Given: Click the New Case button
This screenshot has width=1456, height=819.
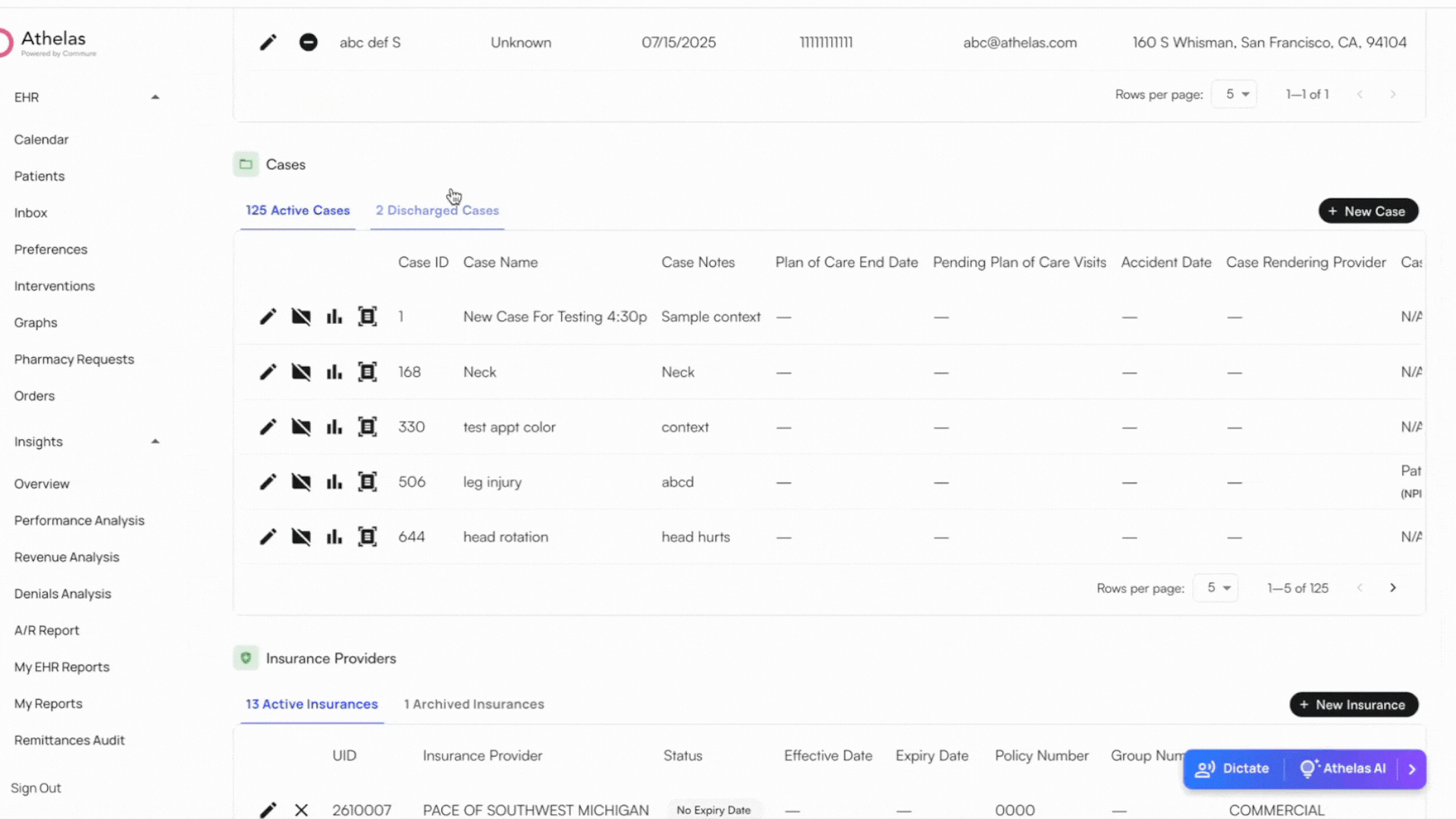Looking at the screenshot, I should (1368, 212).
